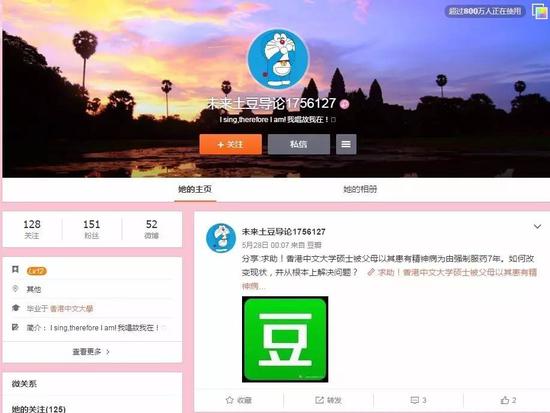Click the 其他 location text in the info panel
The image size is (550, 413).
click(x=34, y=289)
